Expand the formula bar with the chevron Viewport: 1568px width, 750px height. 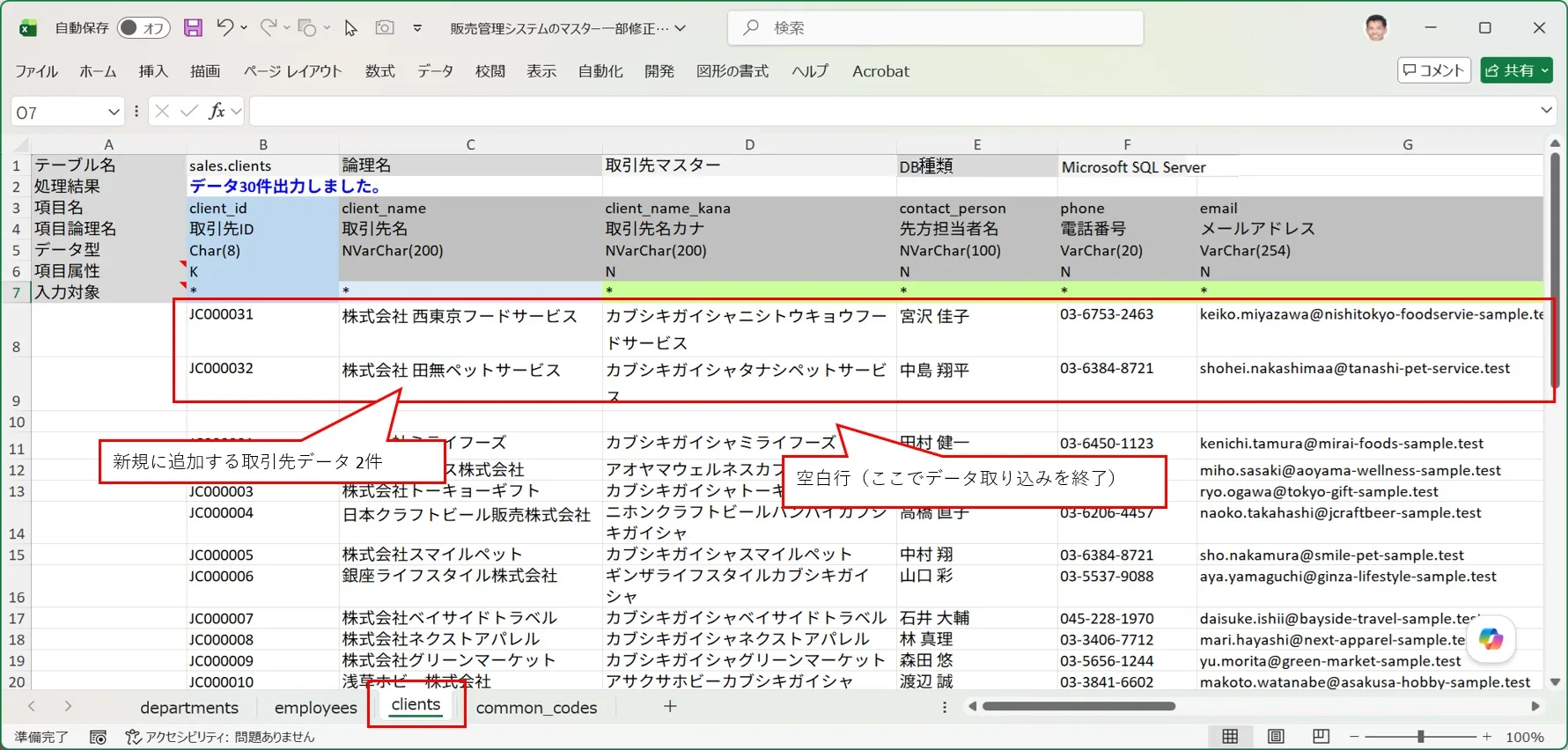1547,111
